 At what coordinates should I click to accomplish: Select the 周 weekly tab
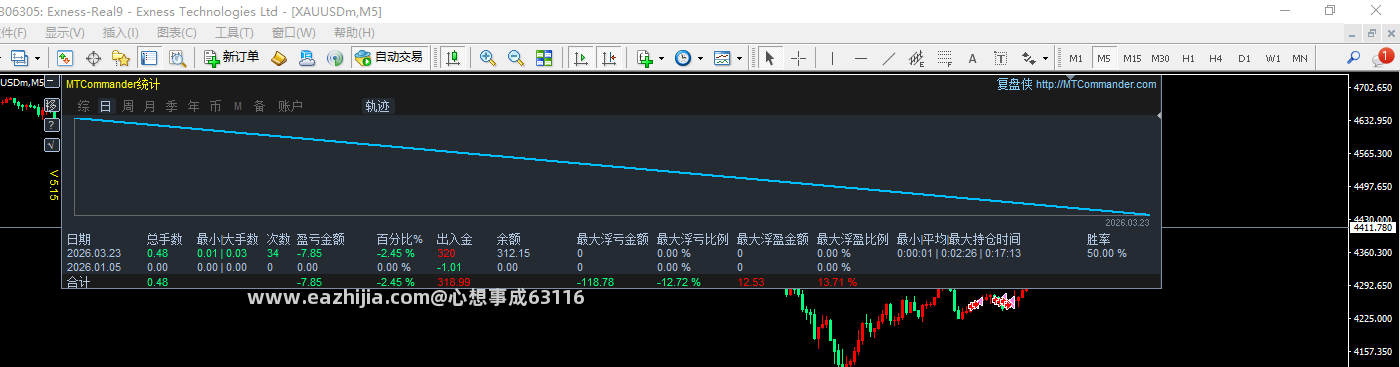[x=128, y=106]
